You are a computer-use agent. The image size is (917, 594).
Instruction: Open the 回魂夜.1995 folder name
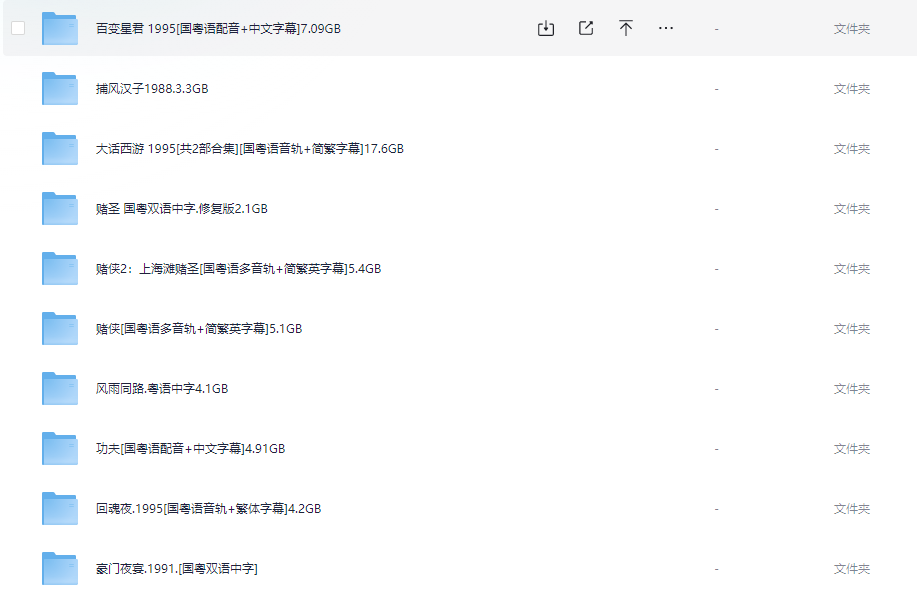pyautogui.click(x=208, y=509)
